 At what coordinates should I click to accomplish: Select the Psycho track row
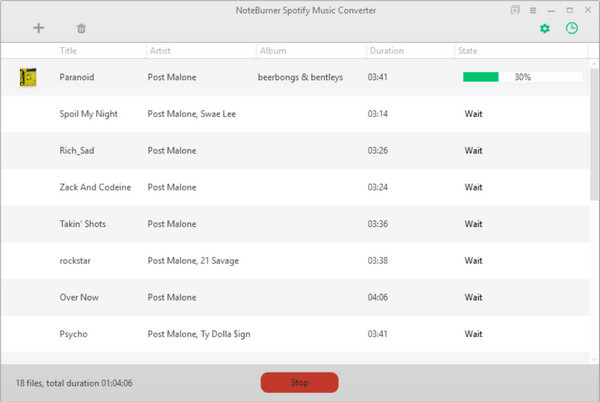[x=295, y=334]
